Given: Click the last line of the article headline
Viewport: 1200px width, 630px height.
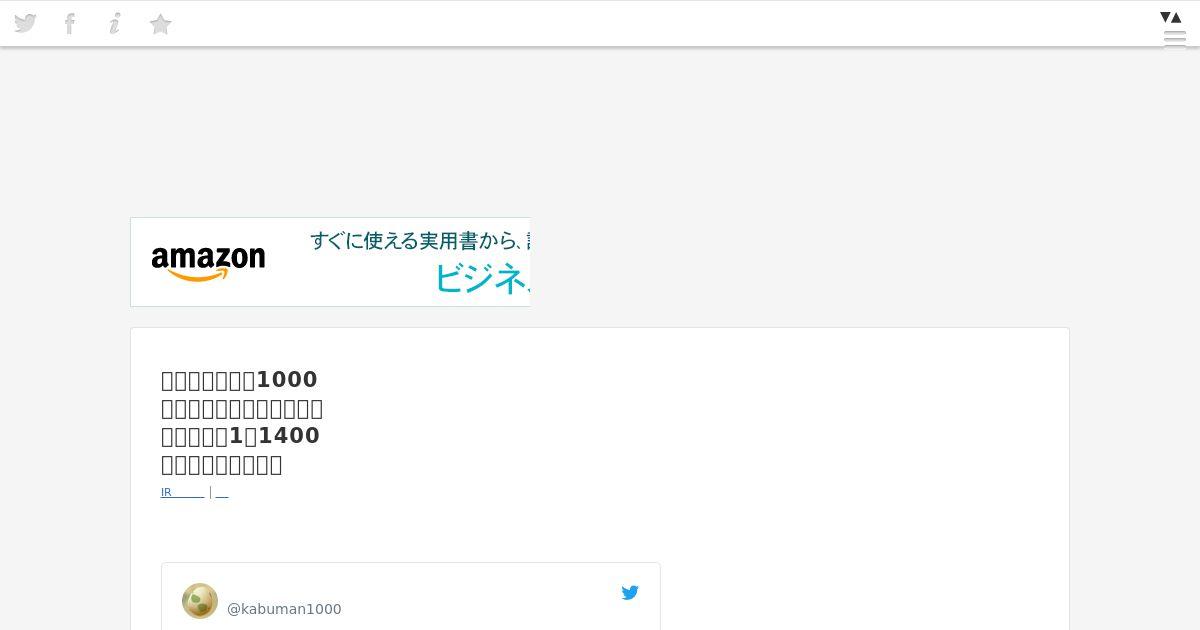Looking at the screenshot, I should click(x=222, y=464).
